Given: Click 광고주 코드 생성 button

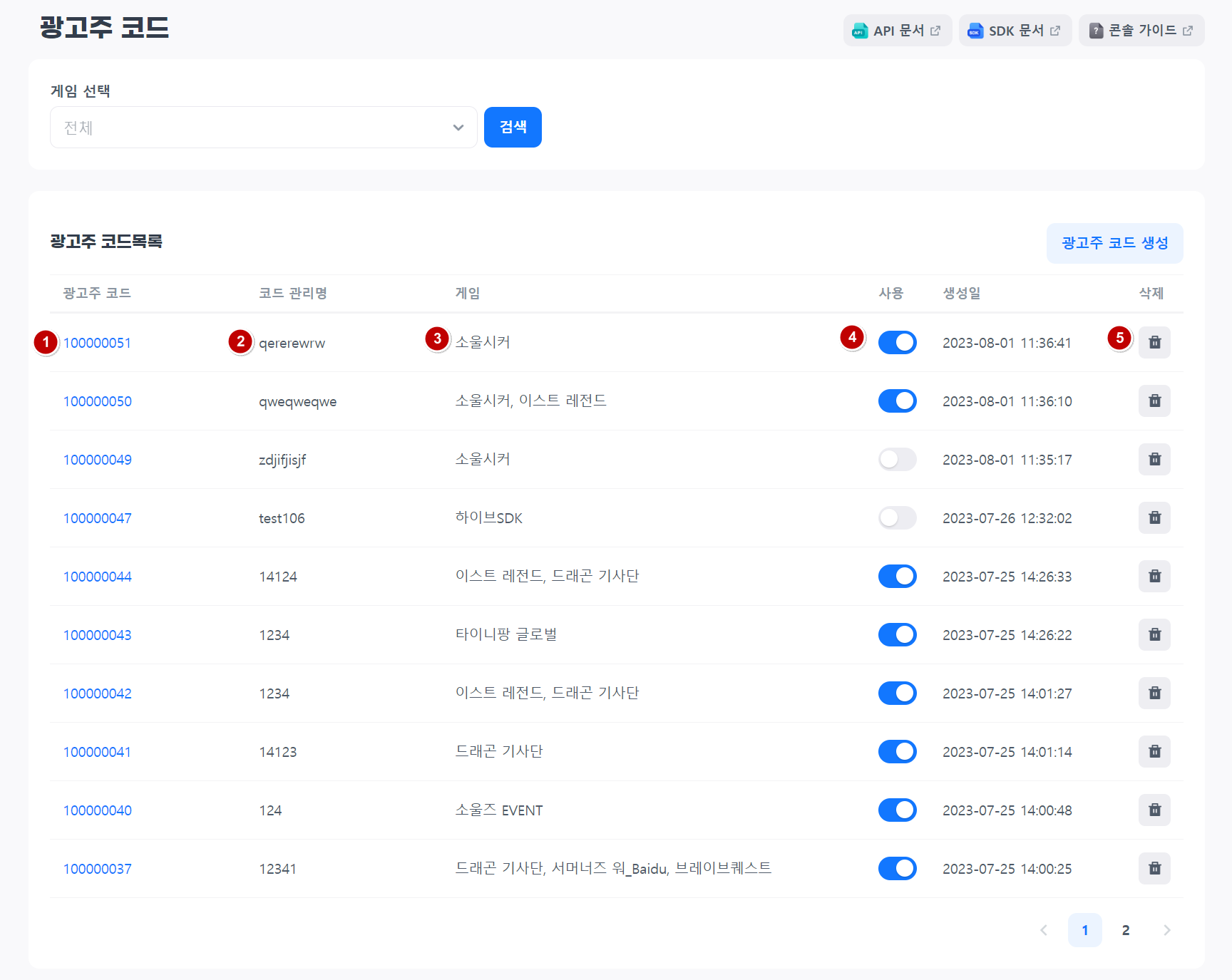Looking at the screenshot, I should point(1114,243).
